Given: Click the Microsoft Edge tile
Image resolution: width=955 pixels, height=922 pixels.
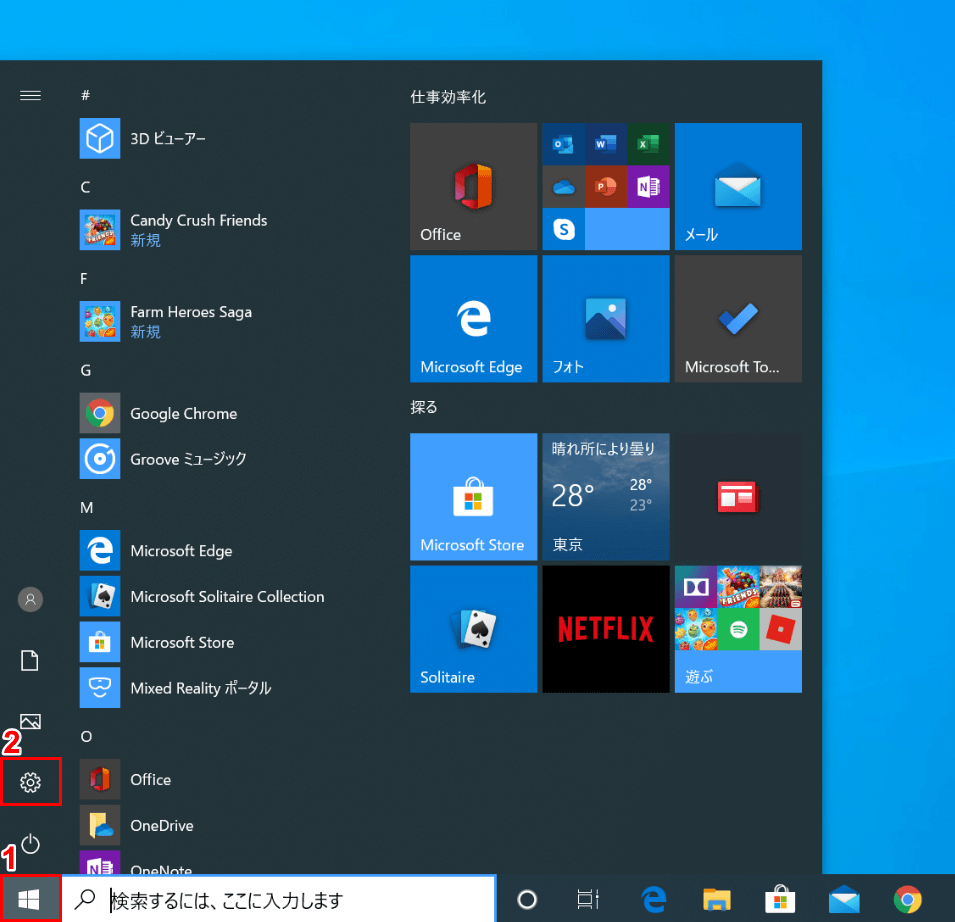Looking at the screenshot, I should point(473,318).
